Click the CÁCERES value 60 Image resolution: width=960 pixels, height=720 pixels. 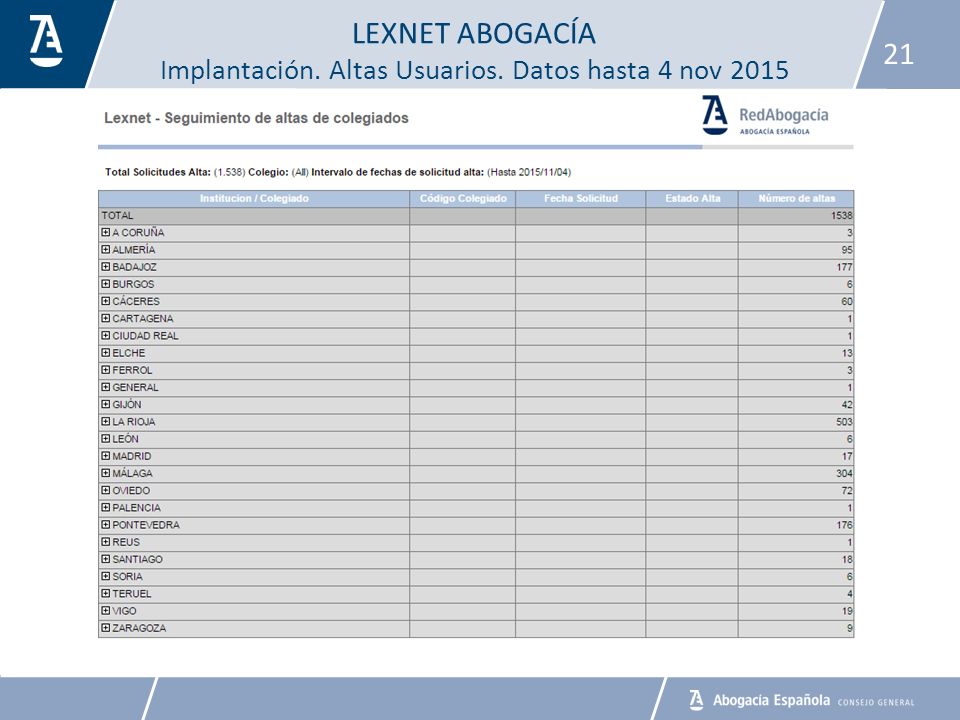847,301
